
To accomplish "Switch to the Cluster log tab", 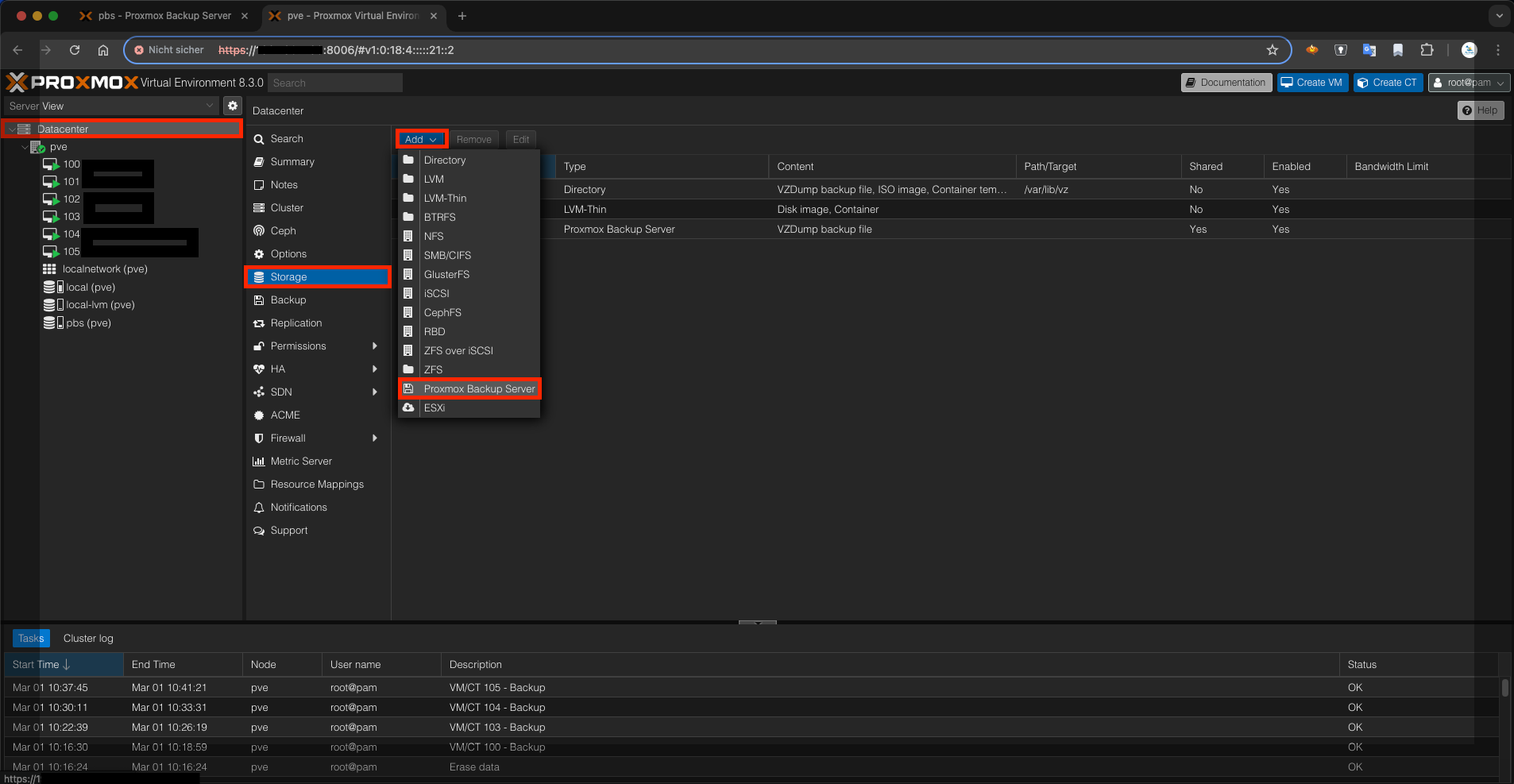I will click(87, 638).
